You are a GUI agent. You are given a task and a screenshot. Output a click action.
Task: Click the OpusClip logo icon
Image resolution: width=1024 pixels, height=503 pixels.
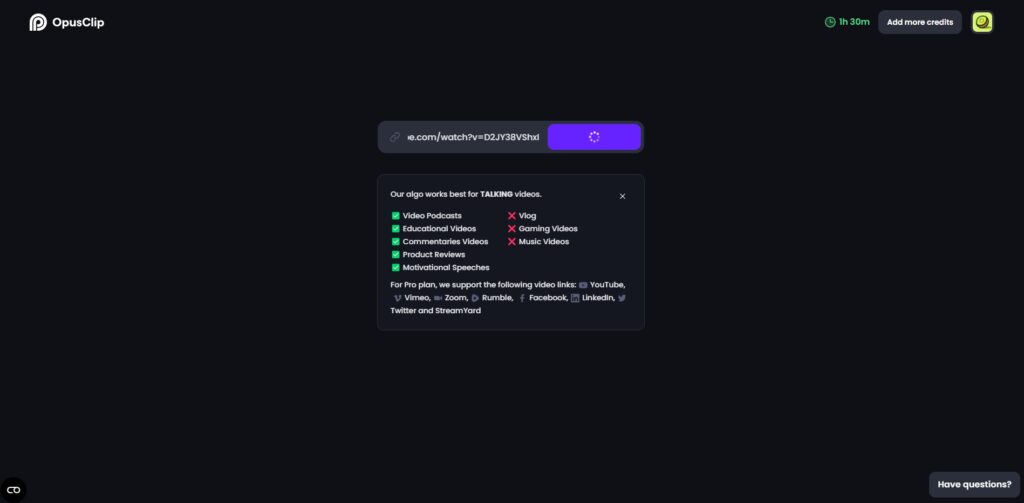point(38,22)
